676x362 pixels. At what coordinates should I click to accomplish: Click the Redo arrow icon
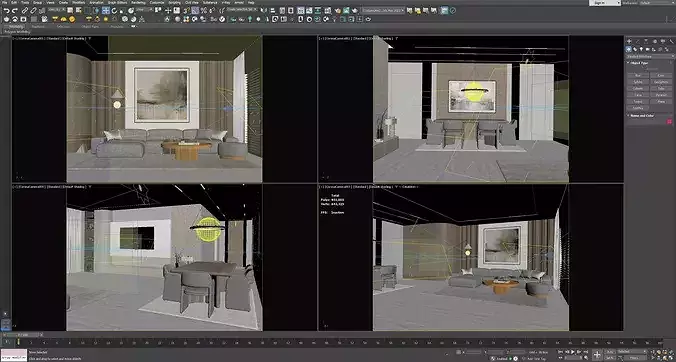click(15, 10)
